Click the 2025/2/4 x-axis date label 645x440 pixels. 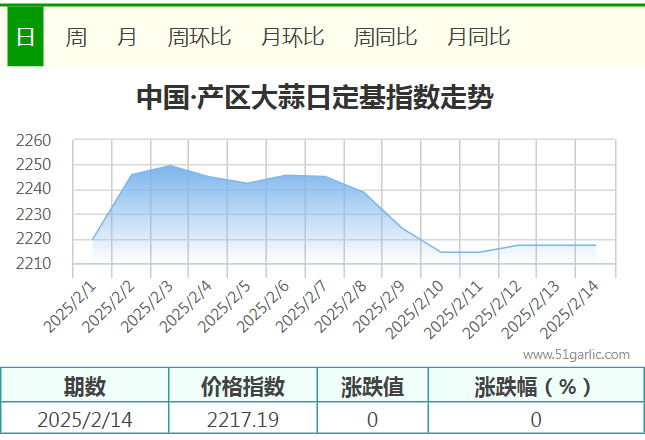(x=186, y=307)
